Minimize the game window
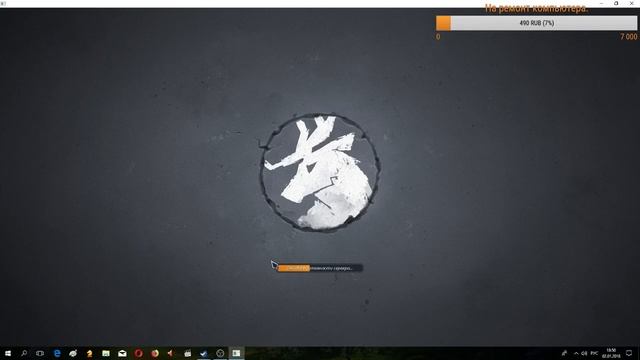 coord(602,3)
